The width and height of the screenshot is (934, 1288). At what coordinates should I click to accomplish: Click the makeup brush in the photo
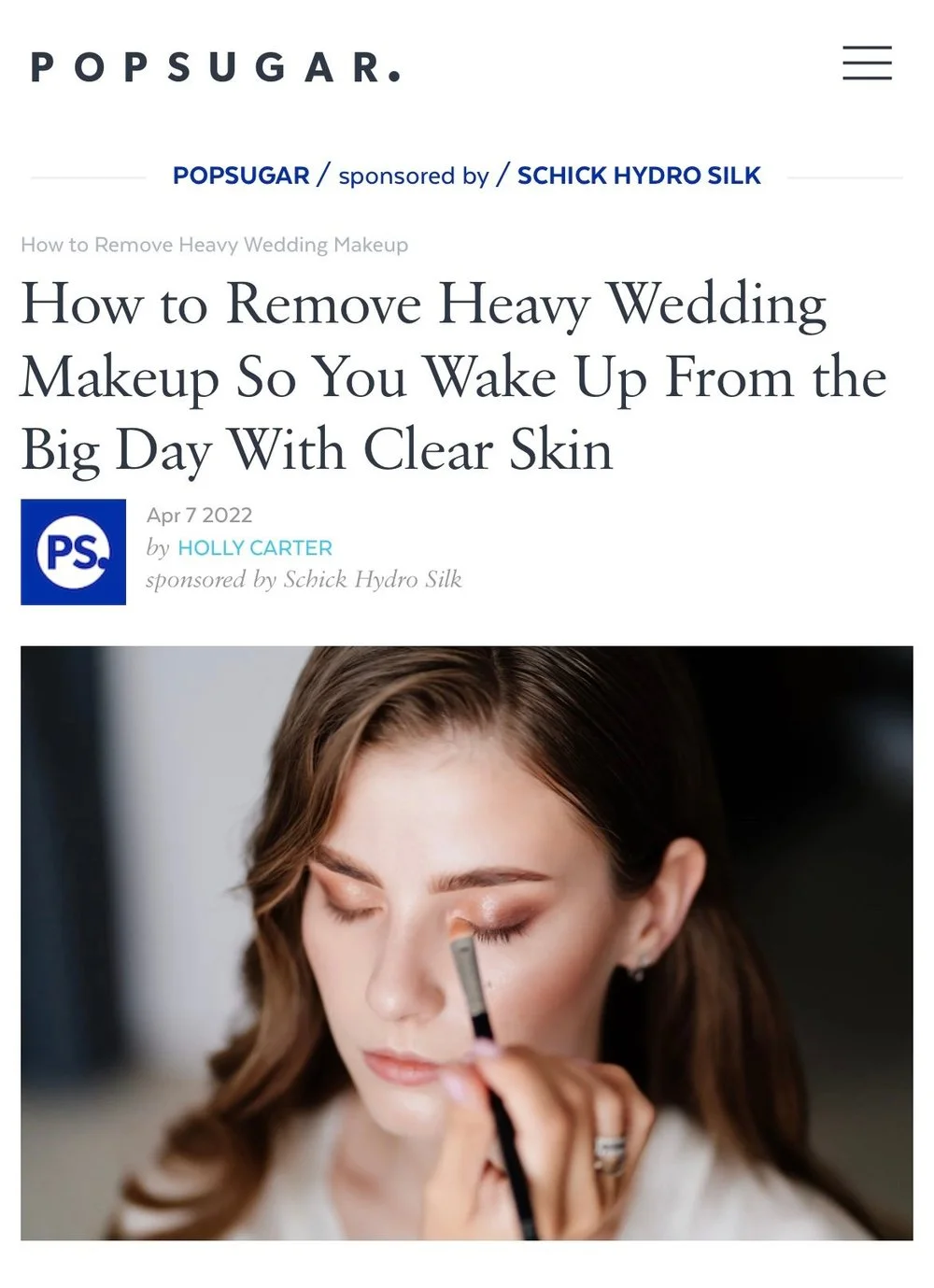[x=486, y=1027]
